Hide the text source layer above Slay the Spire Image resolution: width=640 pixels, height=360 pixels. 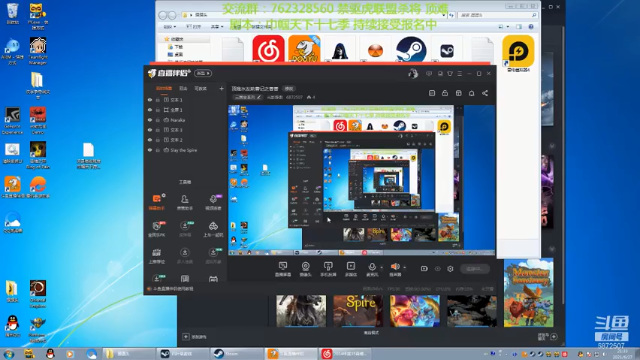[150, 140]
